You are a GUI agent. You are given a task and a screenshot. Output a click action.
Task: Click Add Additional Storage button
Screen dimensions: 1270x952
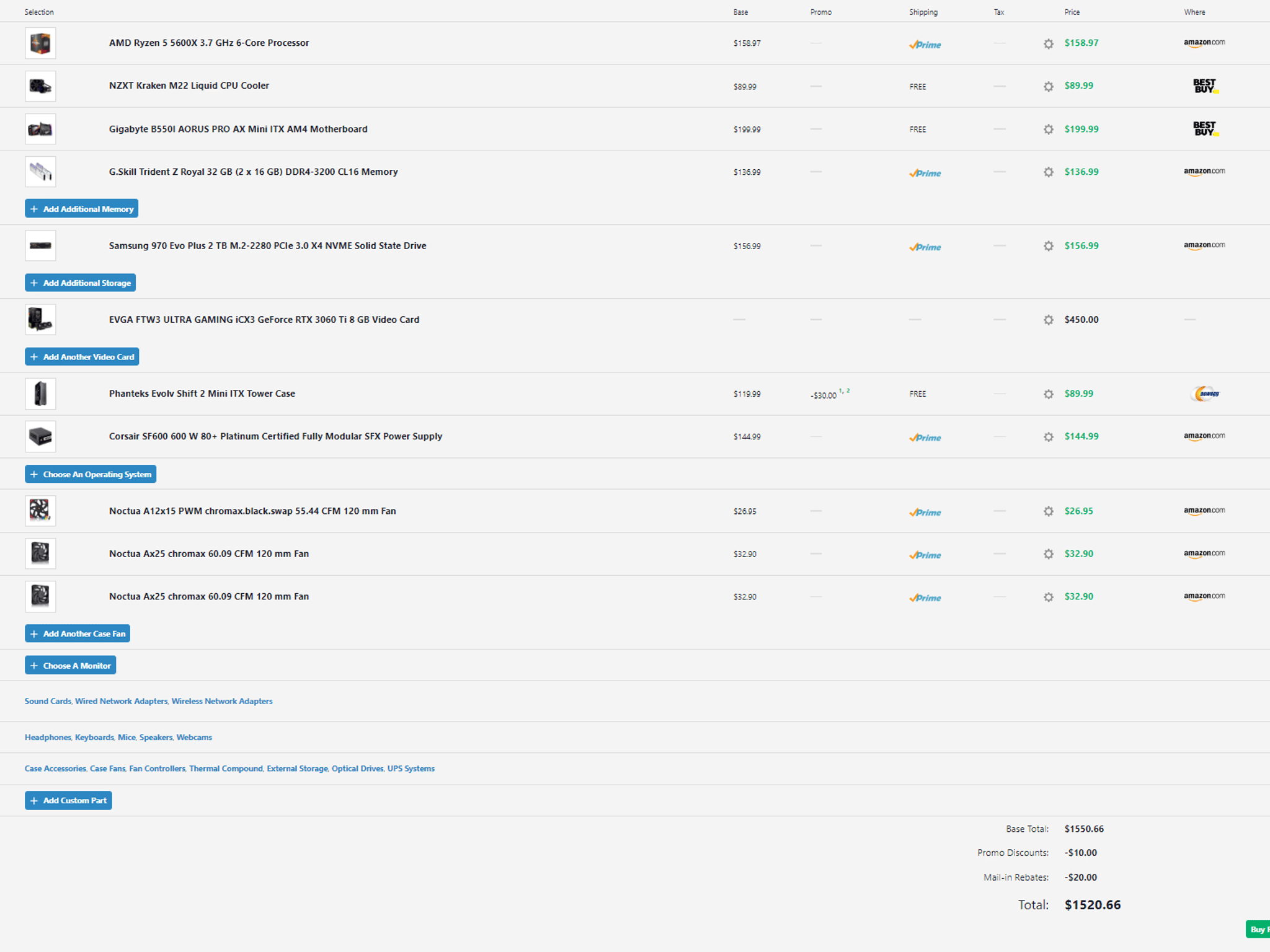tap(80, 283)
